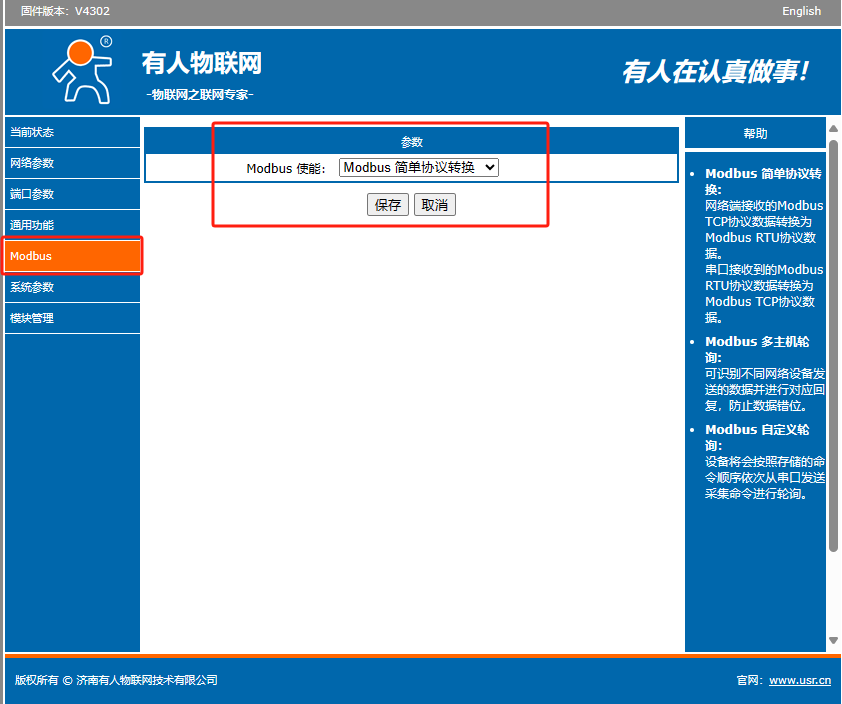Click the 保存 button

click(388, 205)
